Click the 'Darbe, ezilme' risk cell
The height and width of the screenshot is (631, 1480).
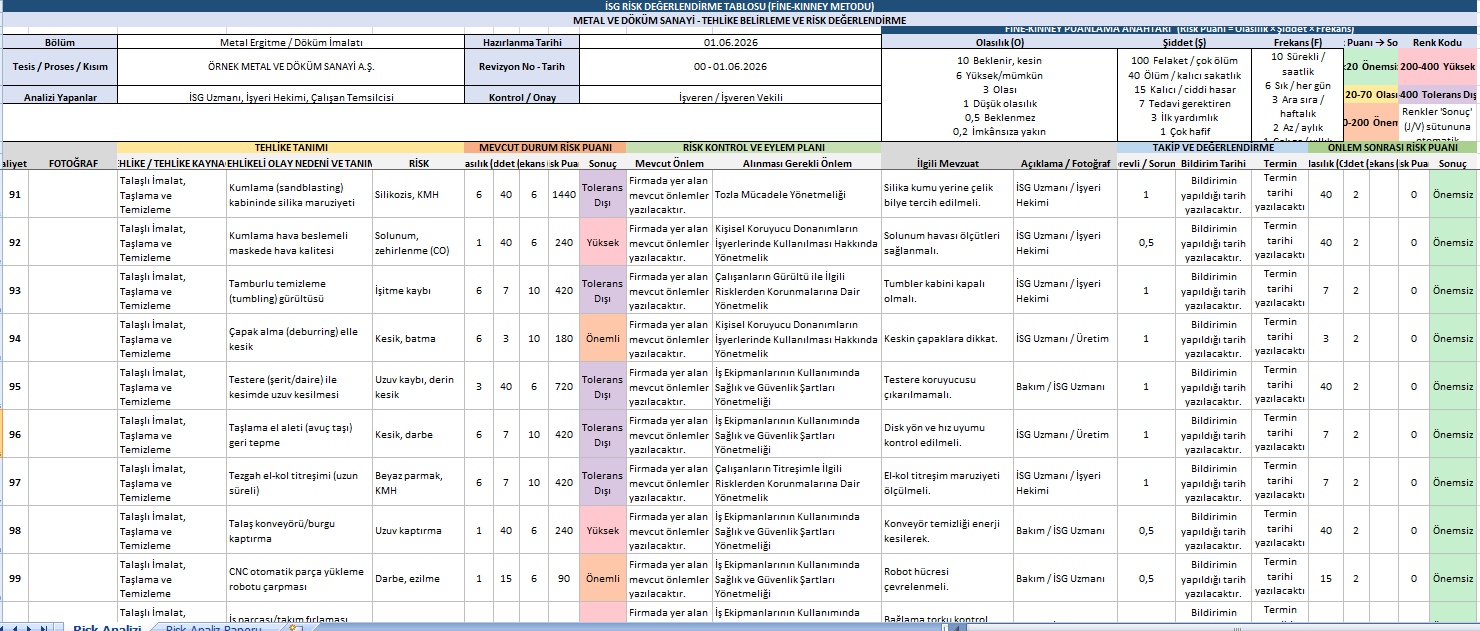(418, 578)
